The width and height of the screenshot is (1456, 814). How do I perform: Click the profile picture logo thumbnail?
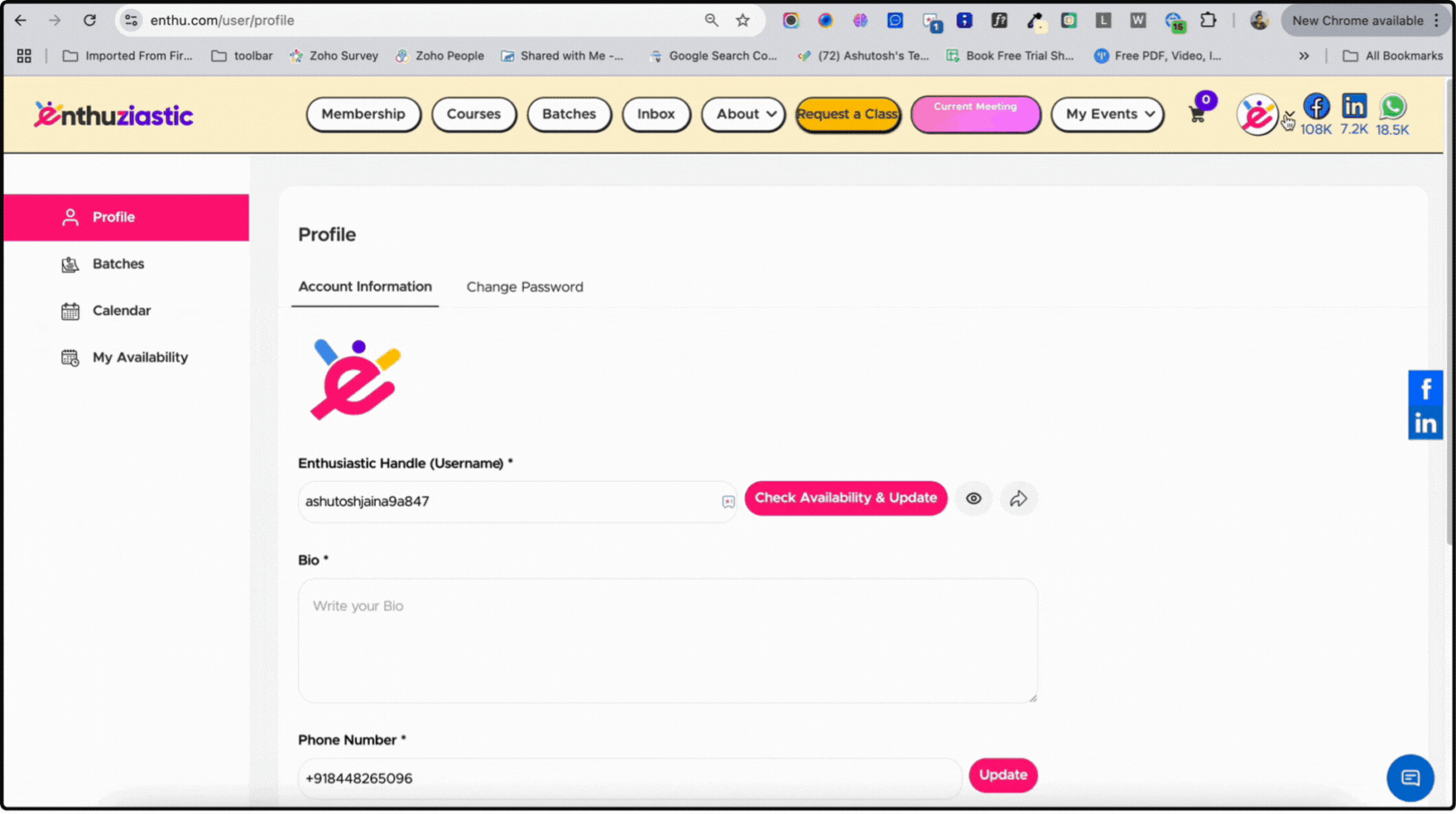click(355, 380)
